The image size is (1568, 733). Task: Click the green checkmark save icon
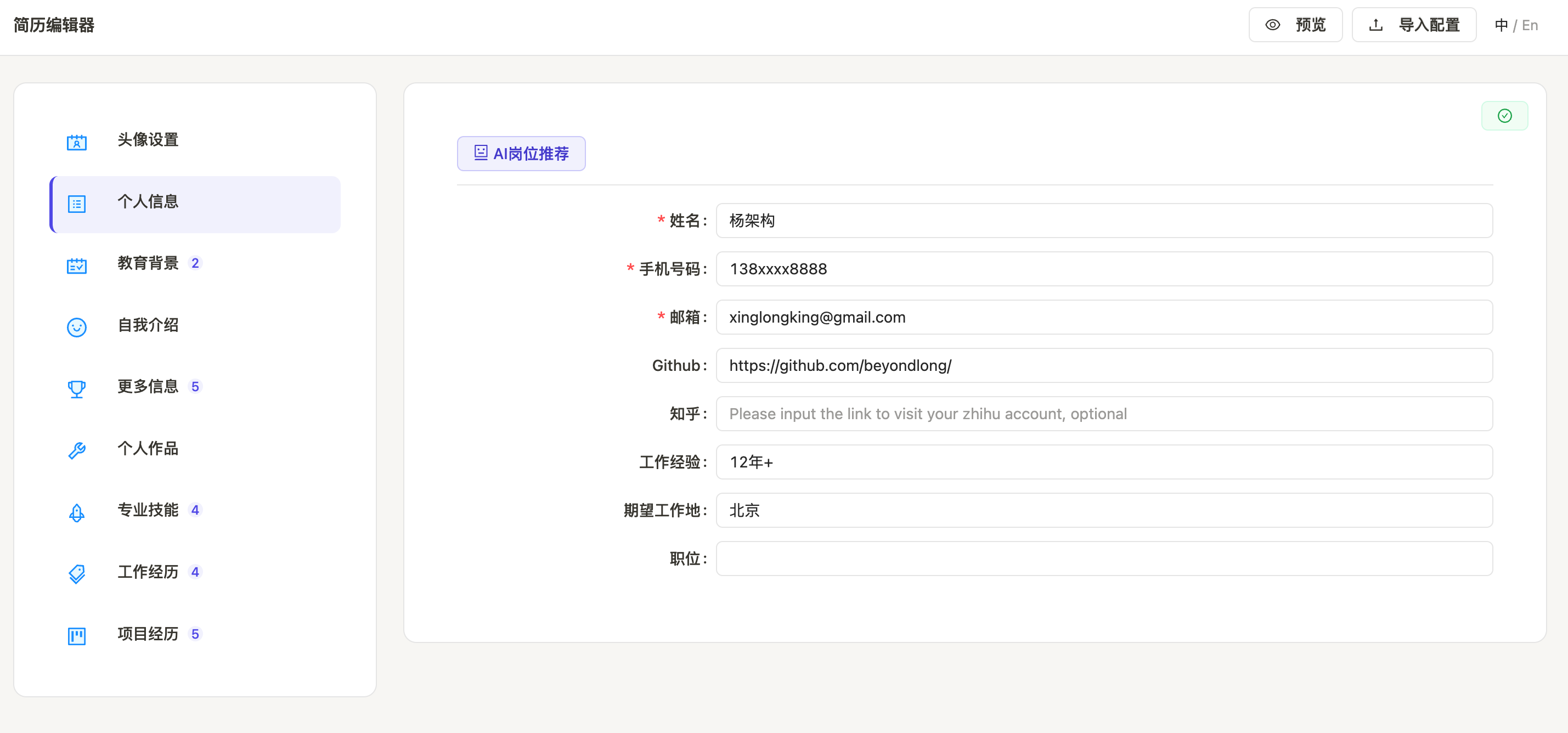tap(1504, 116)
